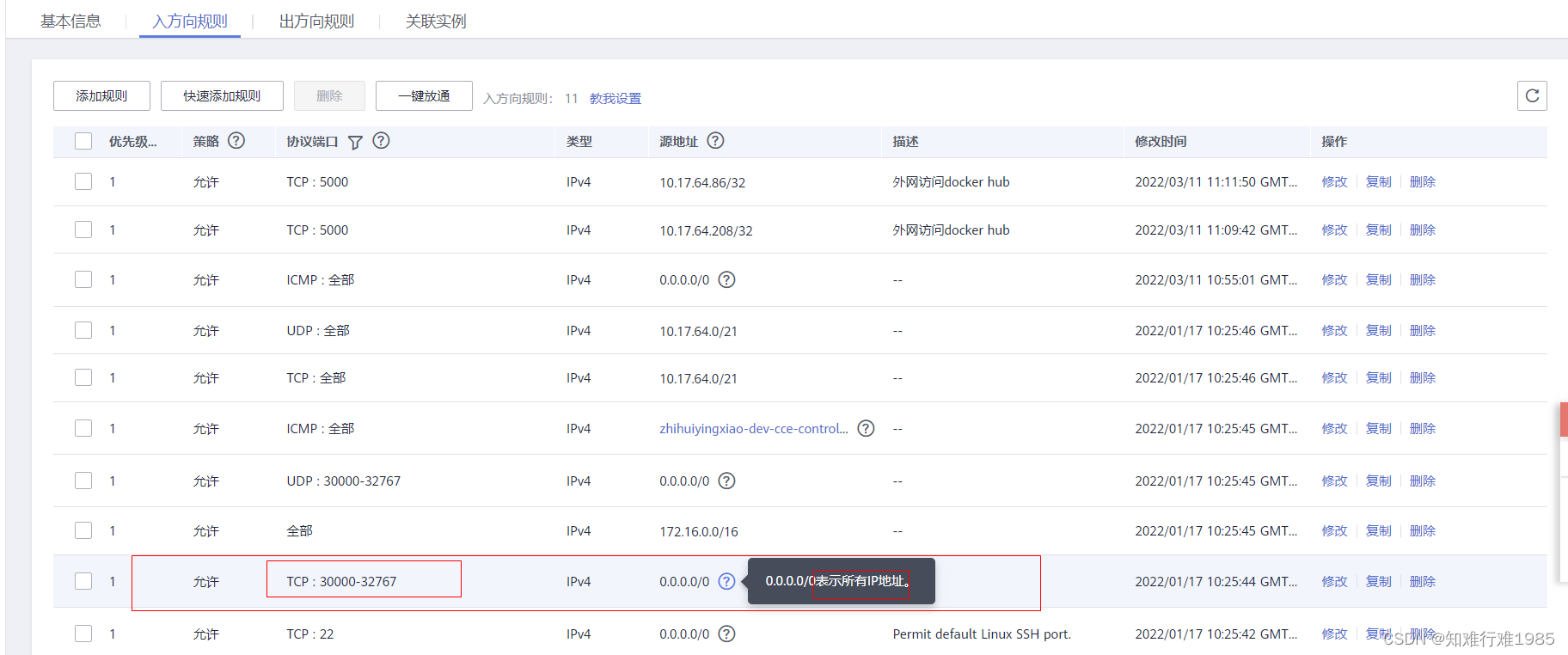Toggle the select-all checkbox in table header
This screenshot has width=1568, height=655.
pos(83,141)
